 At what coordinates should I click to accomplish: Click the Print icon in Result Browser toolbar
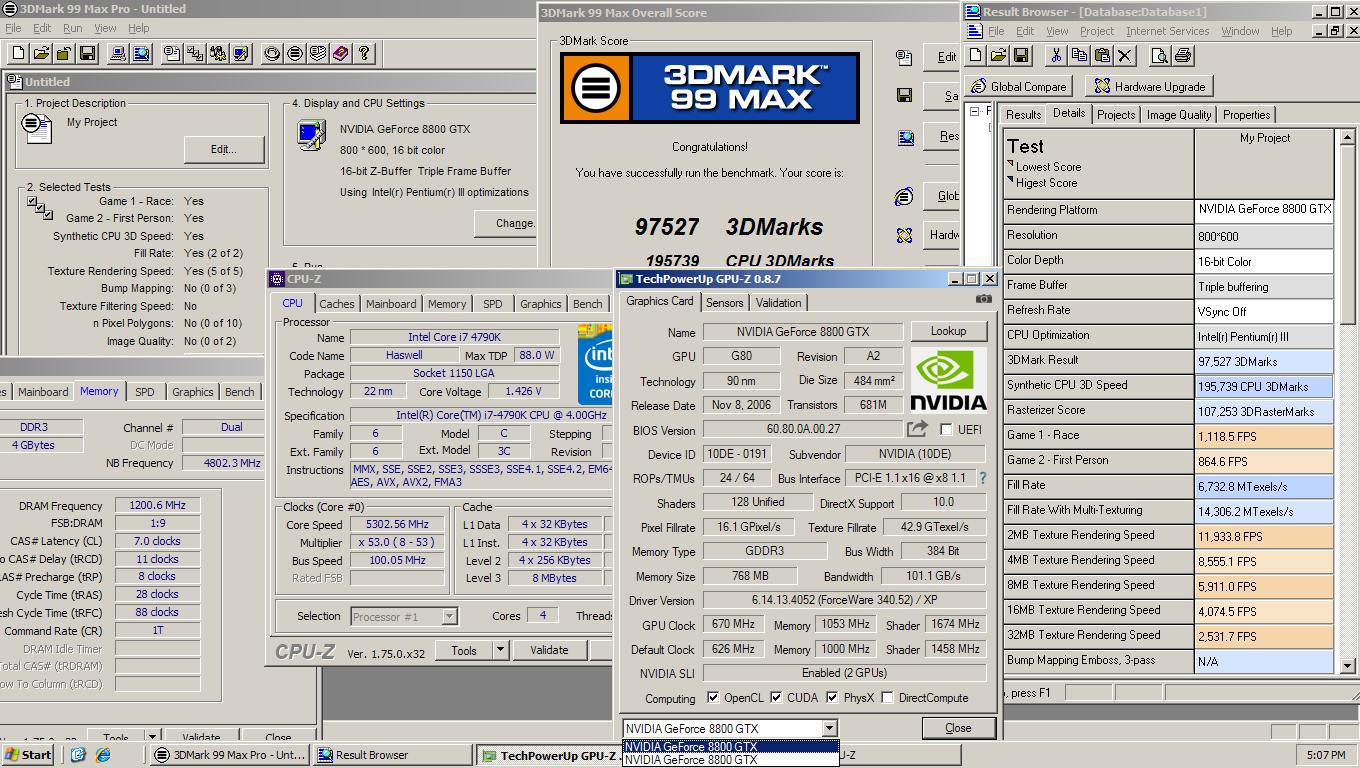coord(1183,55)
